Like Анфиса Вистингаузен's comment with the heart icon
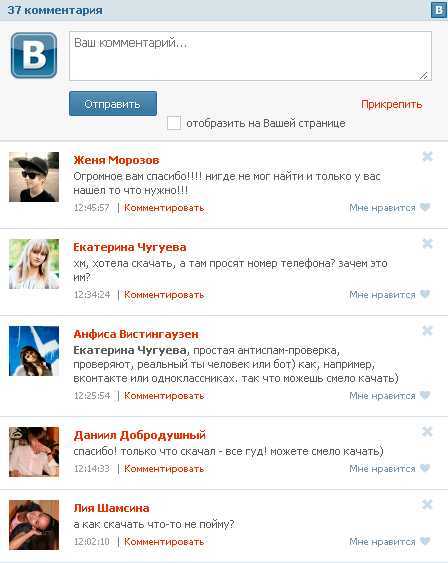This screenshot has width=448, height=563. pyautogui.click(x=425, y=395)
